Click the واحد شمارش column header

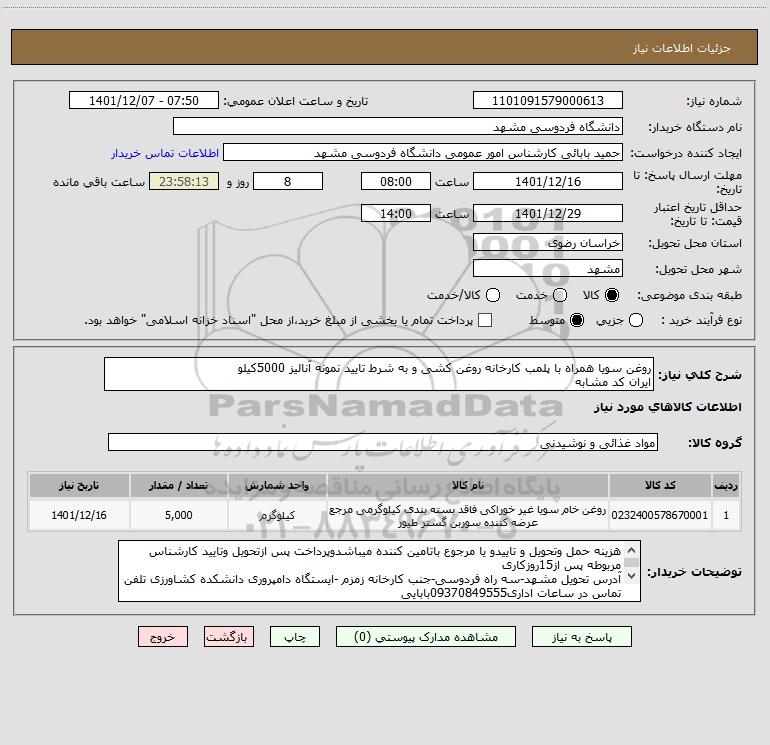277,485
